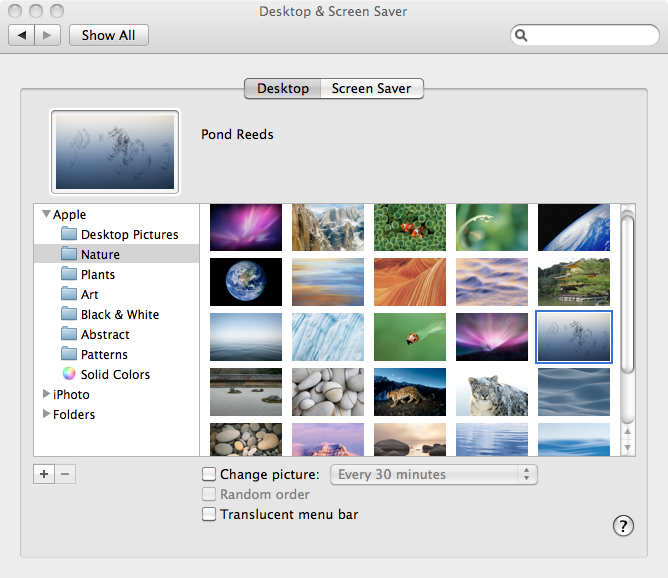
Task: Choose the blue sand dunes wallpaper
Action: [x=574, y=392]
